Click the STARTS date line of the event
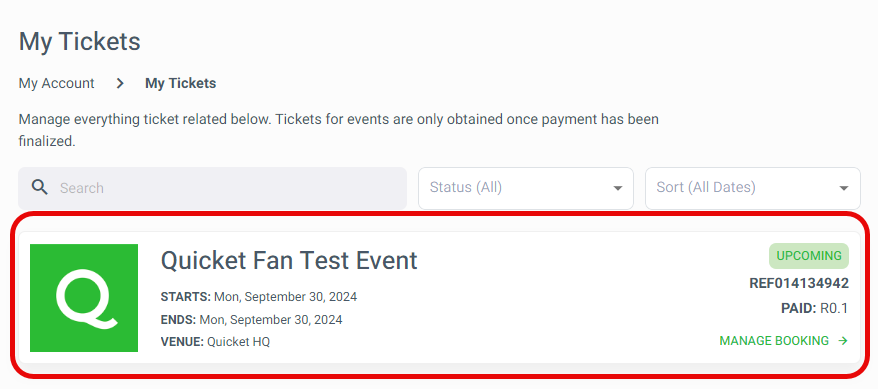Screen dimensions: 878x389 (x=259, y=297)
